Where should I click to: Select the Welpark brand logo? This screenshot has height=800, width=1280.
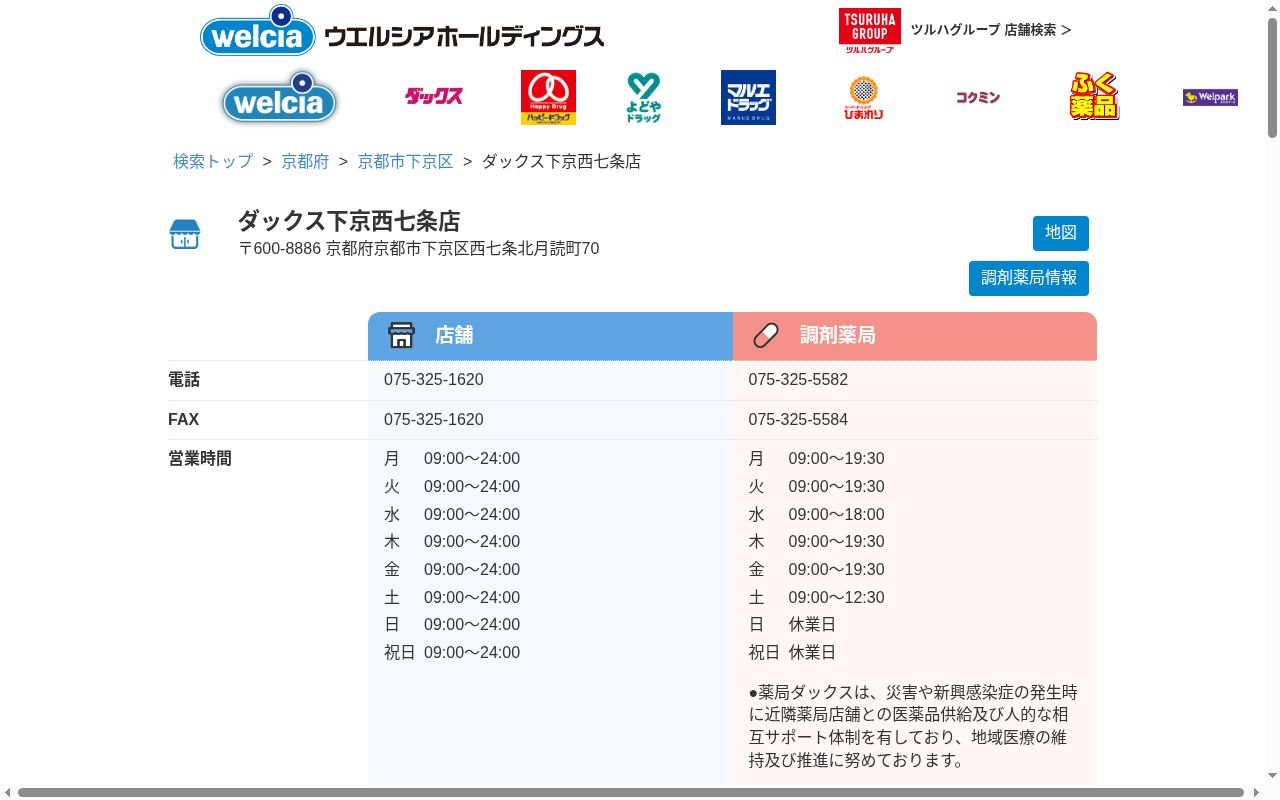click(1210, 97)
